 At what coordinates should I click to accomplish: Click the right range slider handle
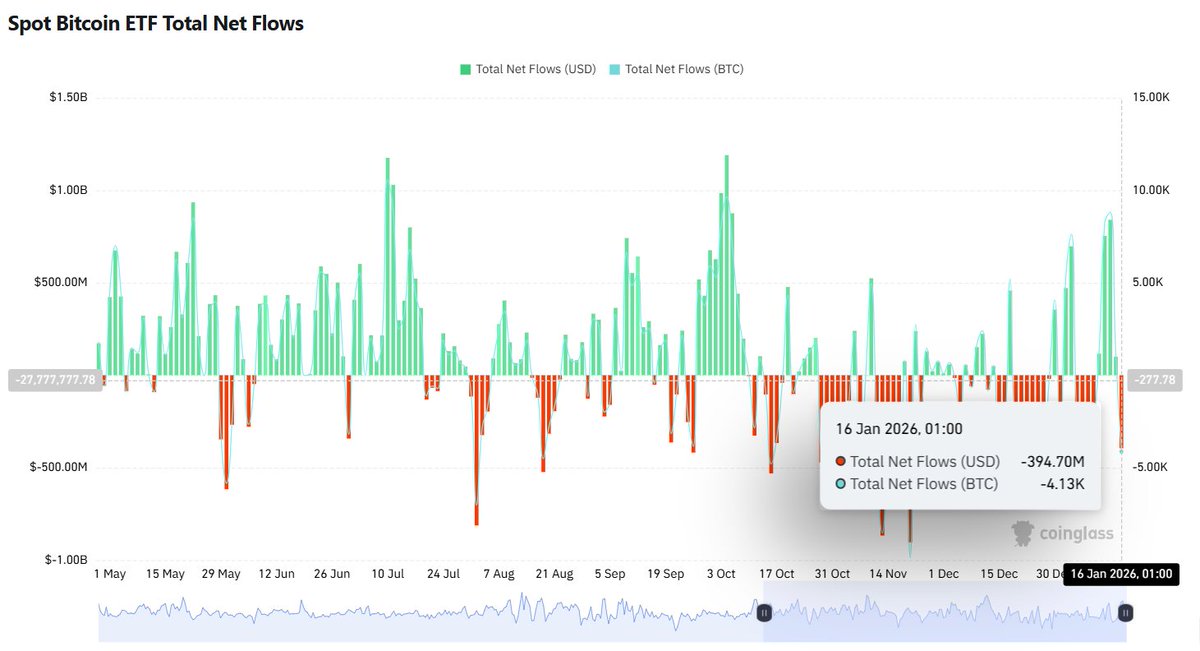[x=1125, y=612]
